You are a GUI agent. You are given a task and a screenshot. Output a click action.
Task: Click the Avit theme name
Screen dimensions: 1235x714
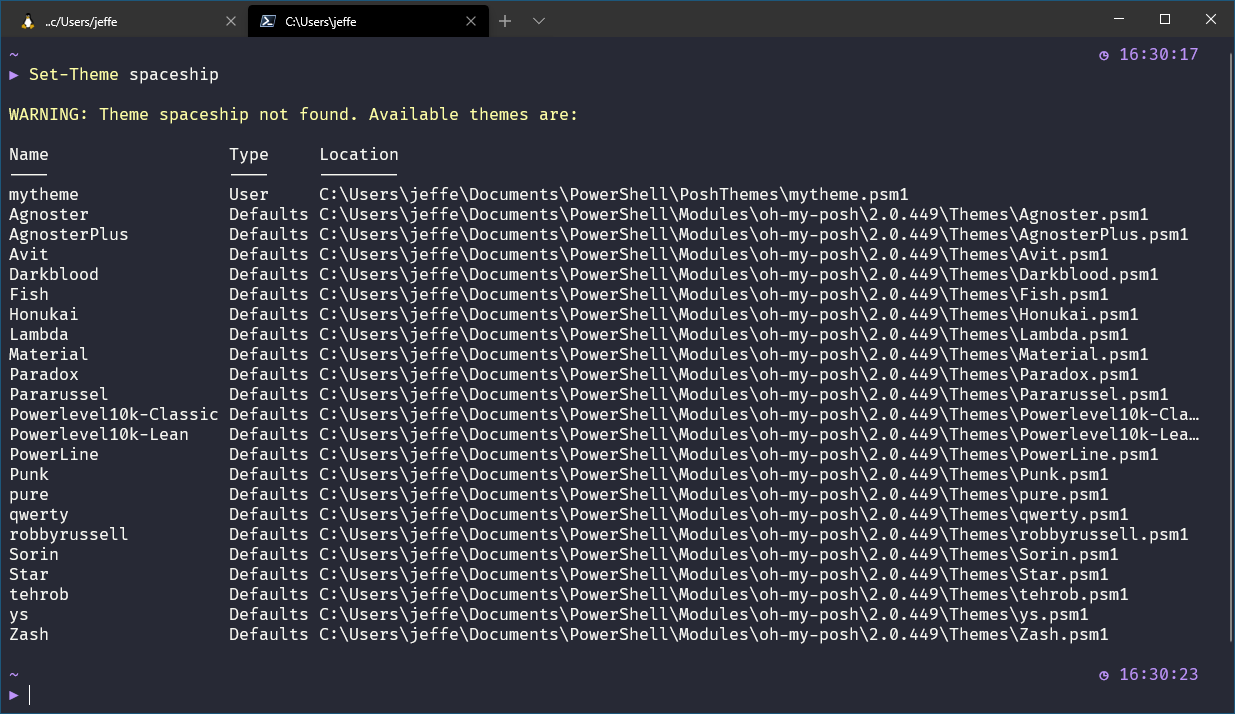[x=29, y=255]
